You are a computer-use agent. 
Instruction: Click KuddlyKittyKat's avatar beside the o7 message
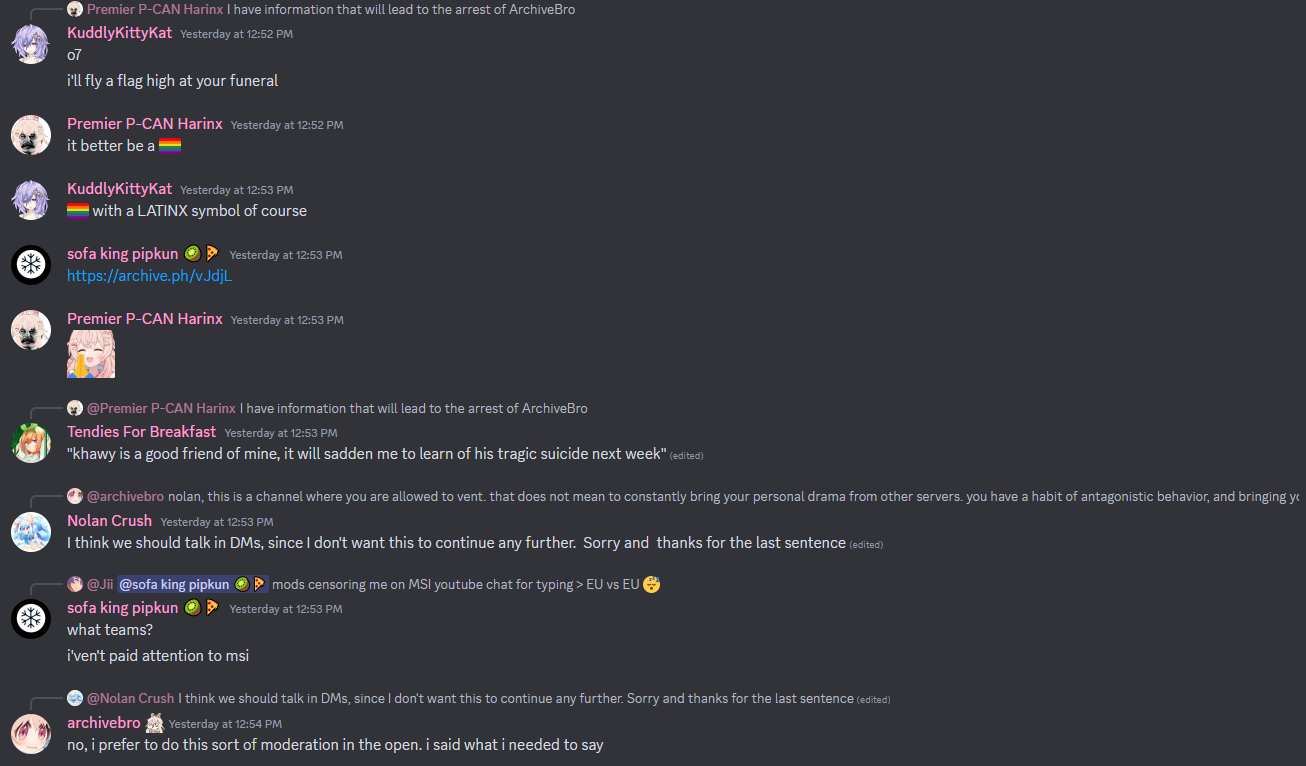[30, 44]
